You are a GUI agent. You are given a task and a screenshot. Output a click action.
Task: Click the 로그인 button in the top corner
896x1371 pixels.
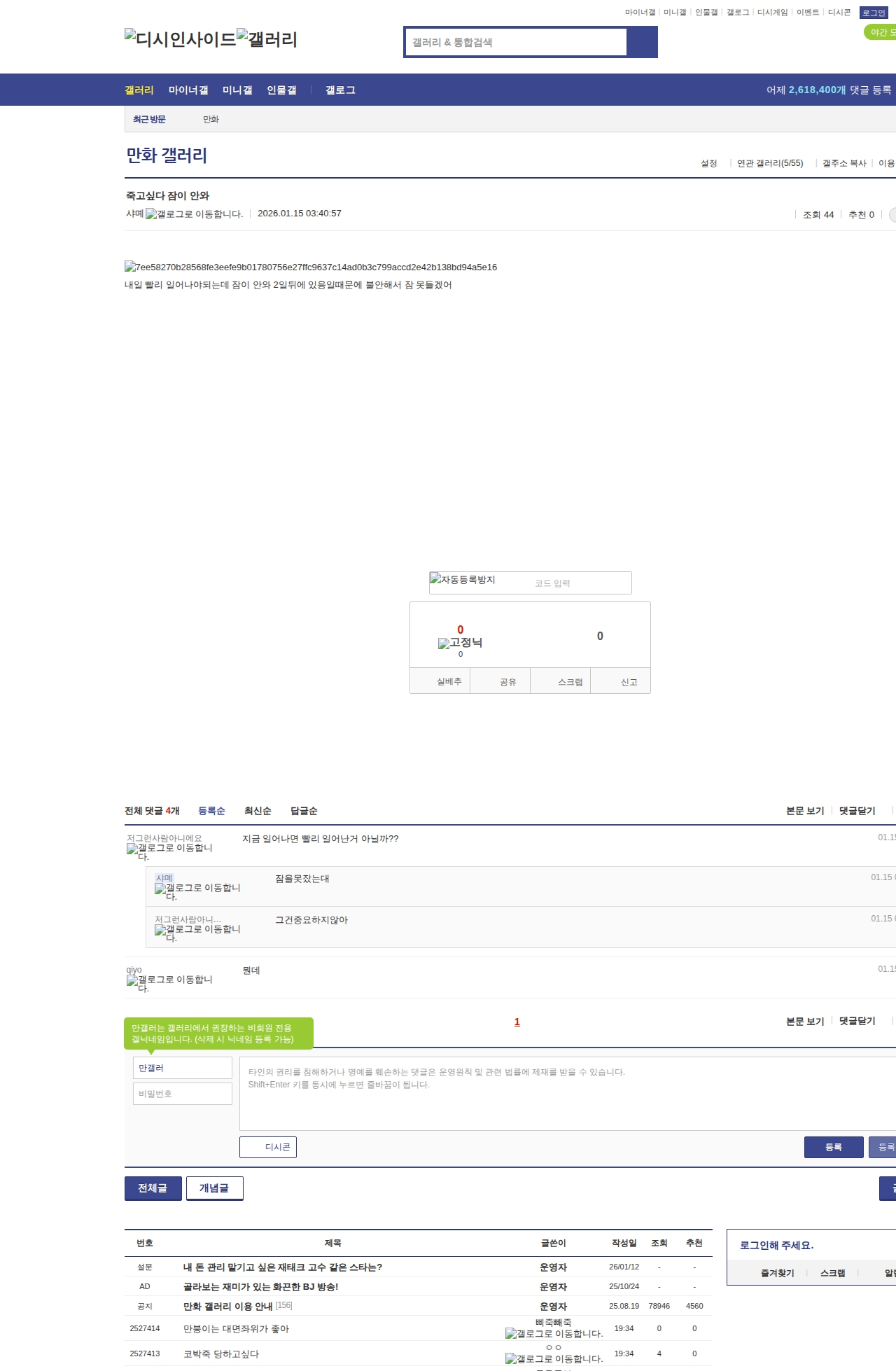click(874, 13)
